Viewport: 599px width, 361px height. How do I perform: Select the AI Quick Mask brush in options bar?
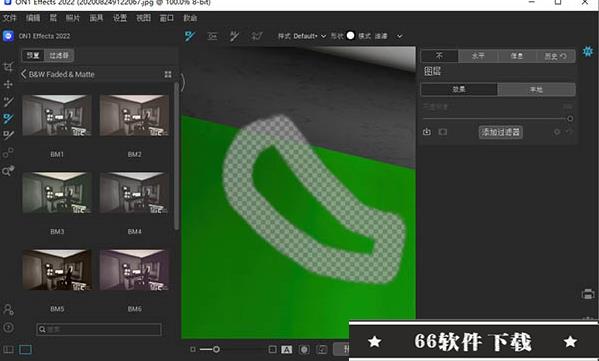(234, 36)
